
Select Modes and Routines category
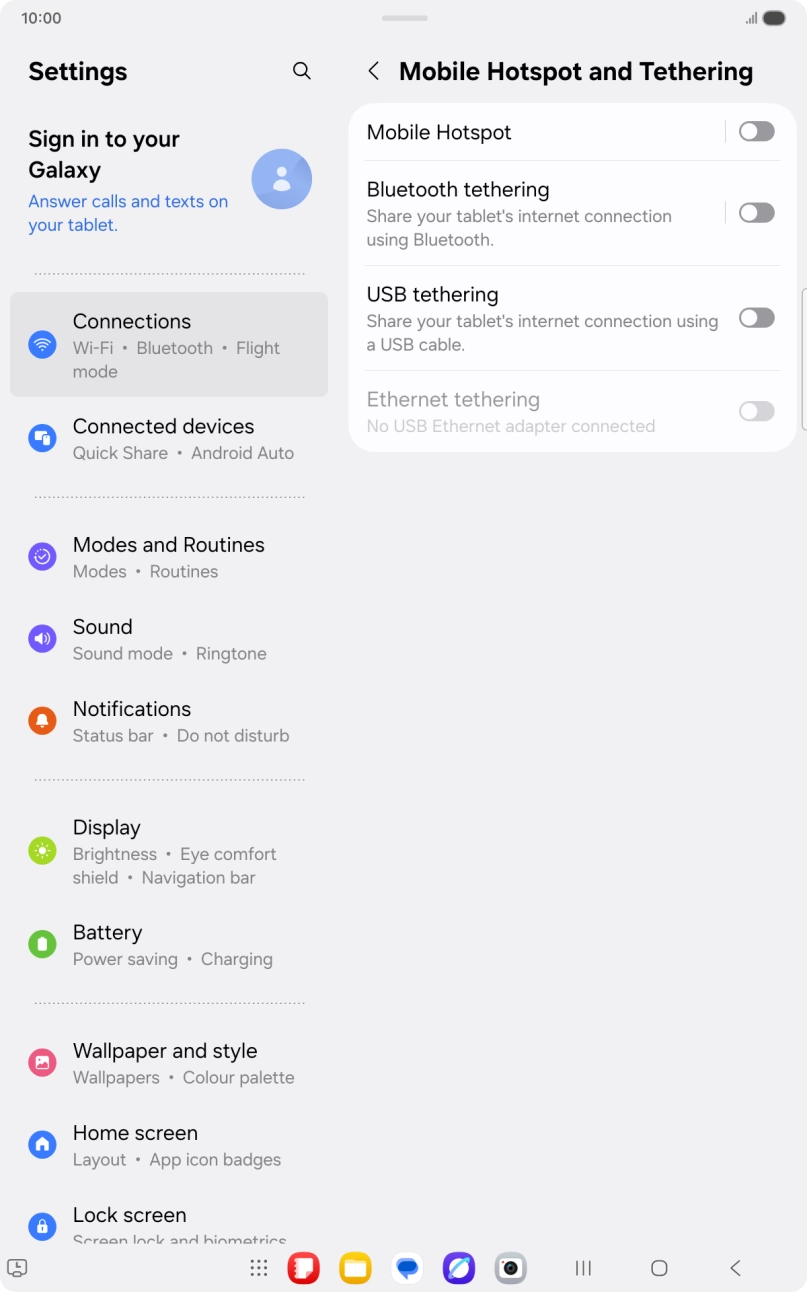pos(170,557)
